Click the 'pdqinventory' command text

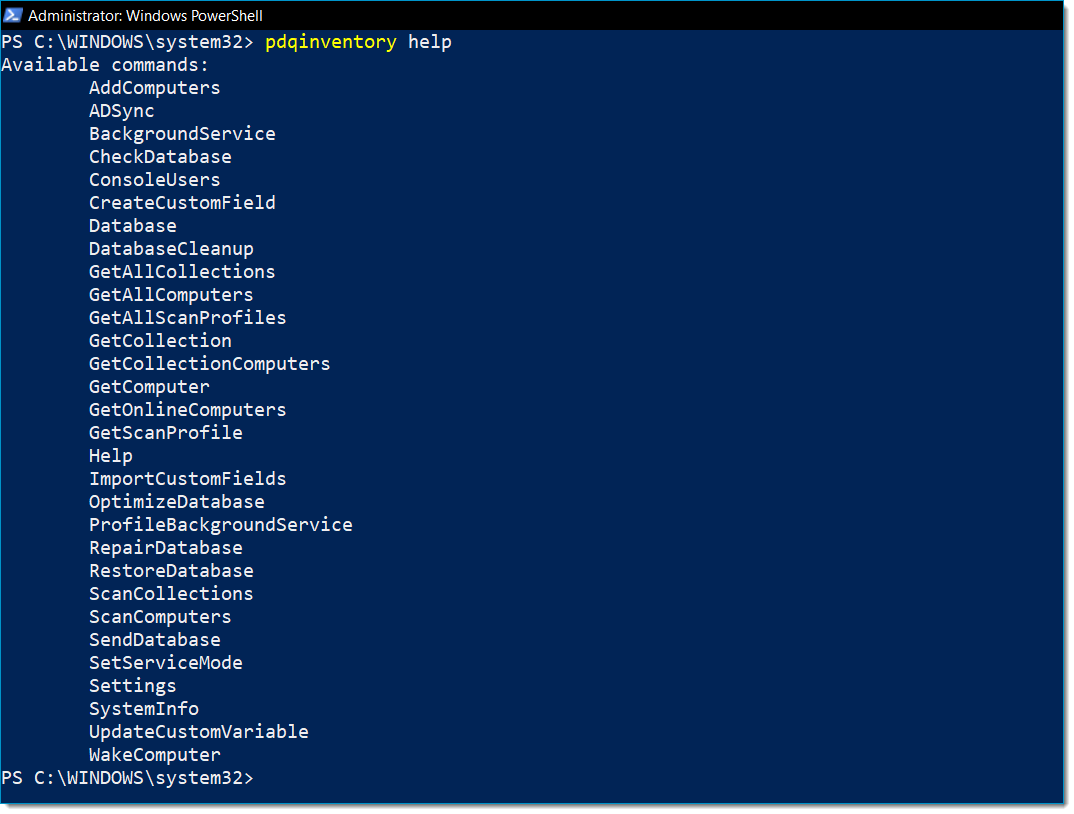tap(331, 42)
